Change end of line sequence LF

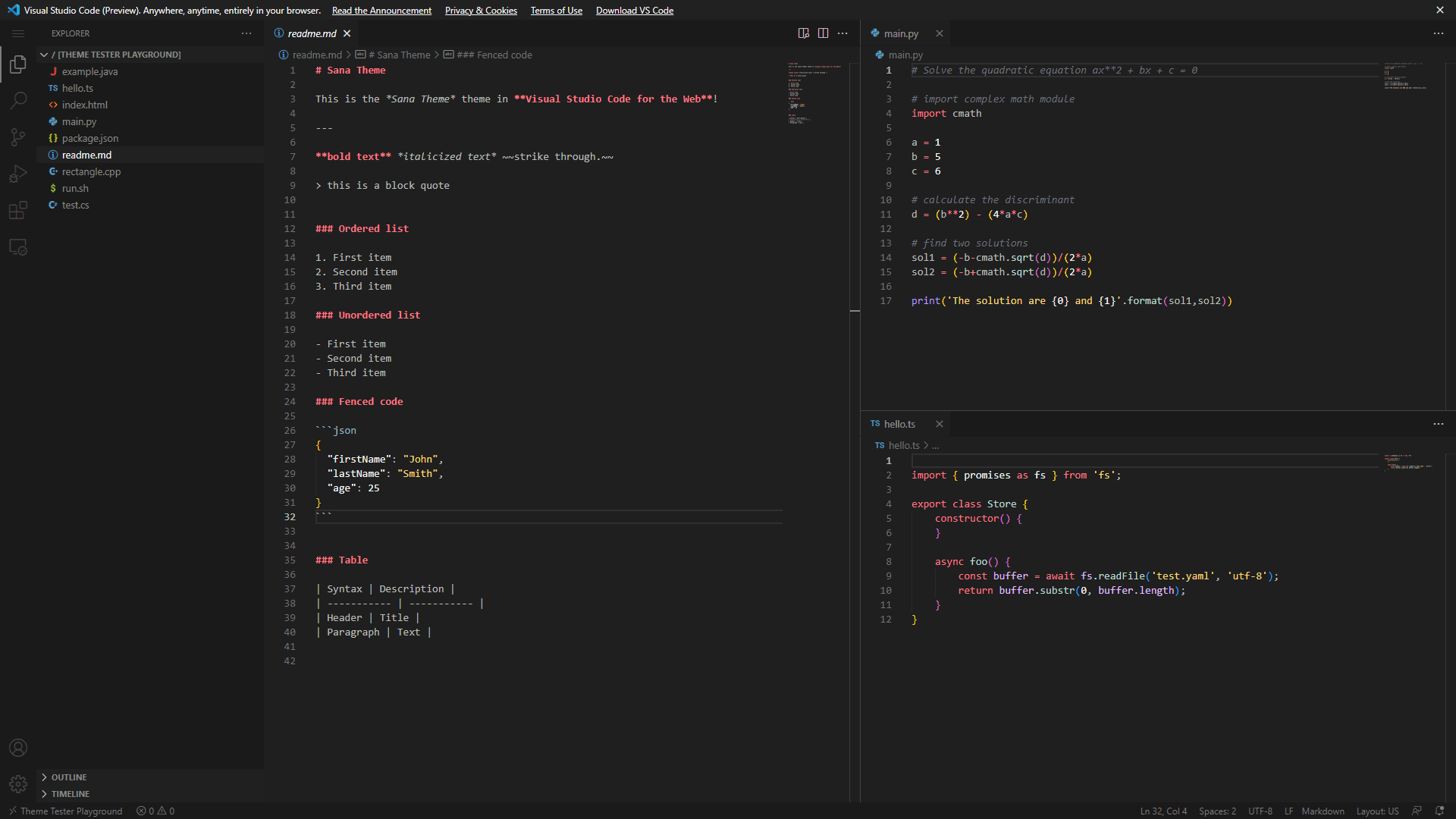(x=1288, y=811)
